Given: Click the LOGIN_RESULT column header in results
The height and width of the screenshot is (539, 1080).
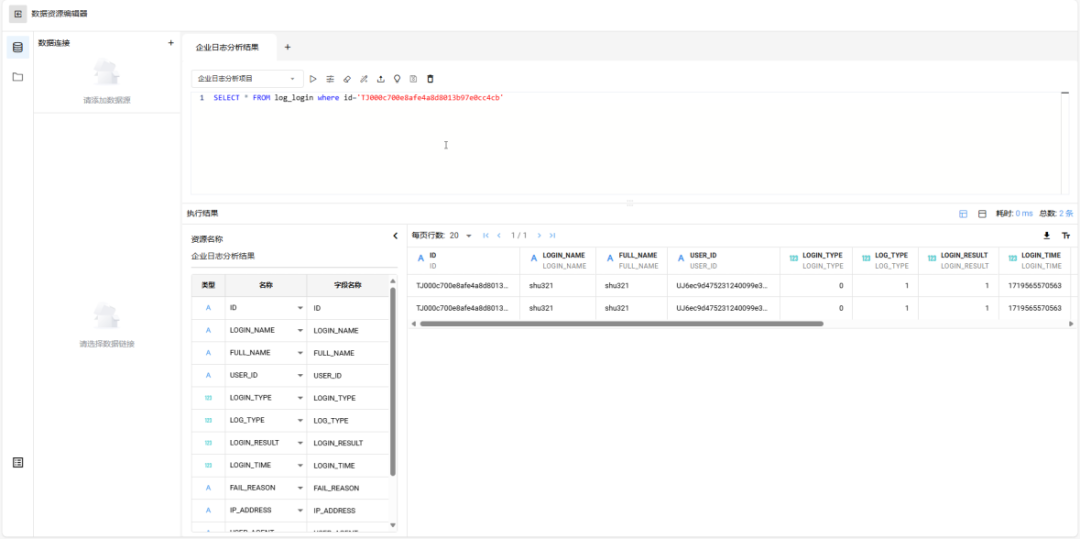Looking at the screenshot, I should pos(959,260).
